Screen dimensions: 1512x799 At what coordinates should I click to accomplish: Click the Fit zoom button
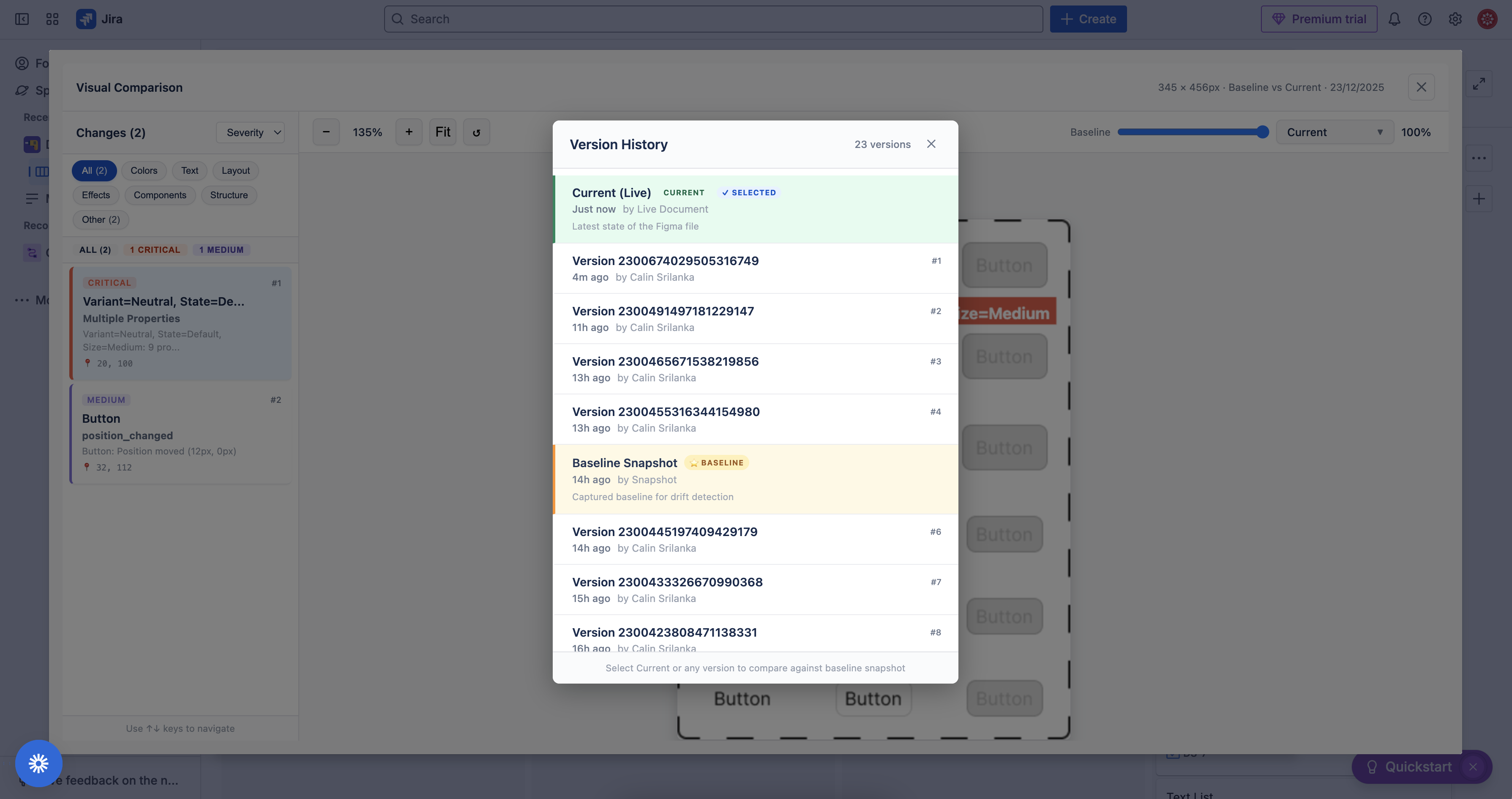pos(442,132)
